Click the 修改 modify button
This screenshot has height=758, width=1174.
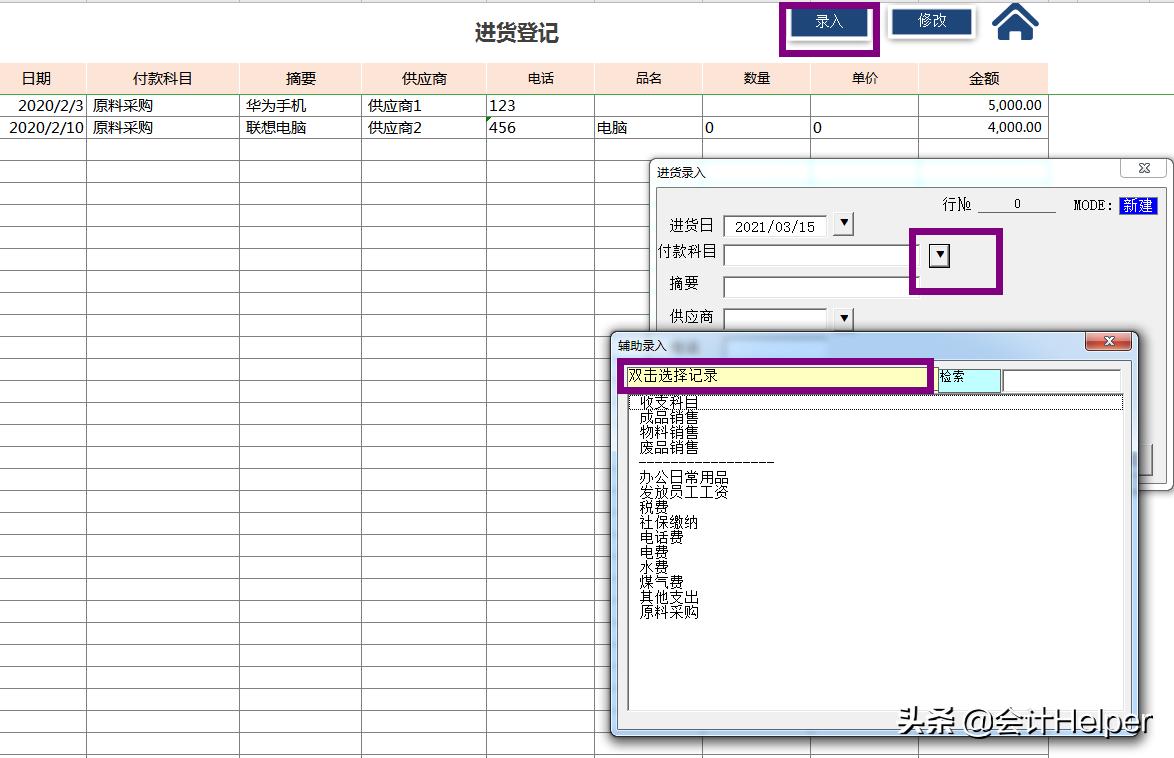point(931,21)
